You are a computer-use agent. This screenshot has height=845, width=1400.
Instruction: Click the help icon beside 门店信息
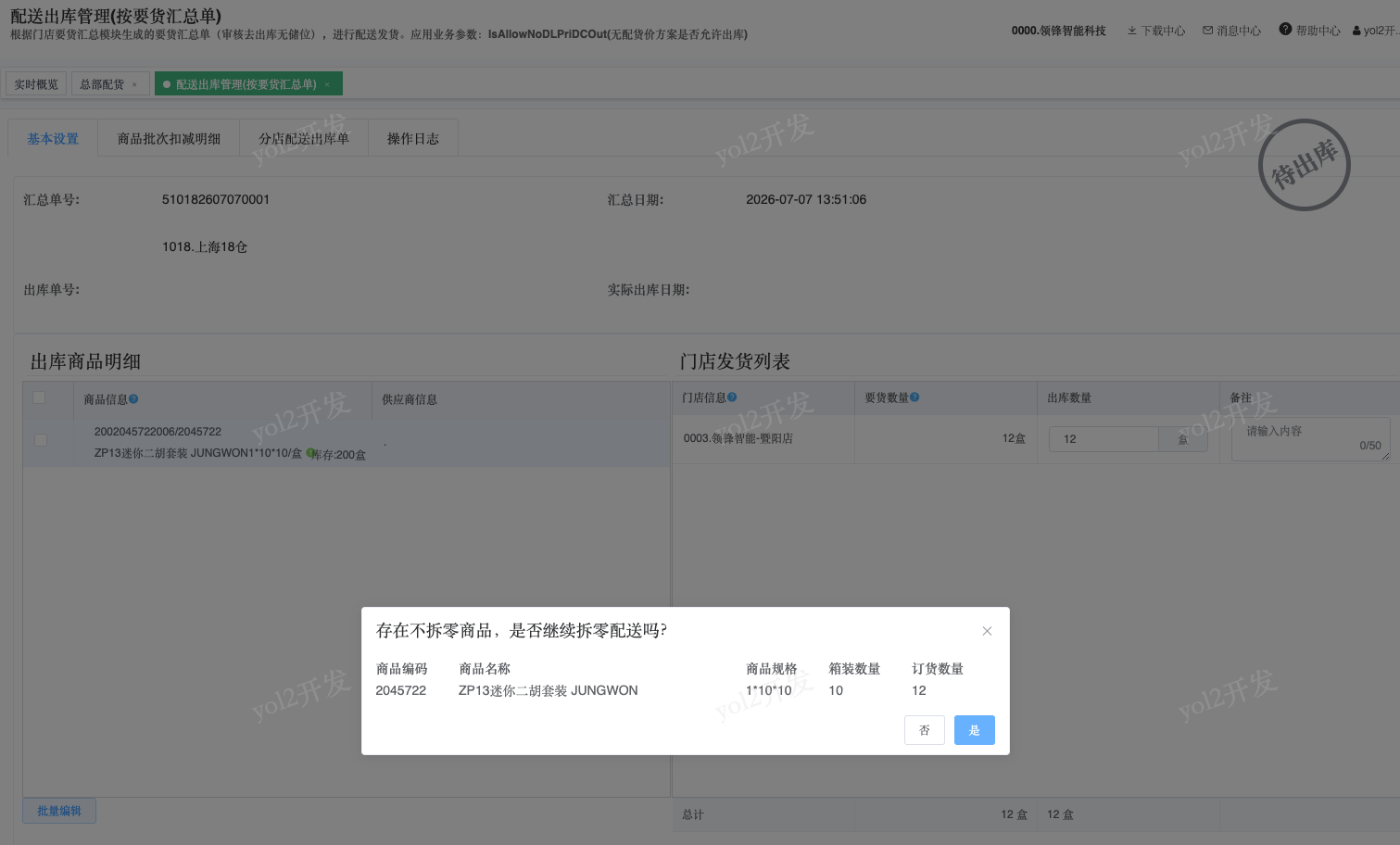(x=732, y=397)
